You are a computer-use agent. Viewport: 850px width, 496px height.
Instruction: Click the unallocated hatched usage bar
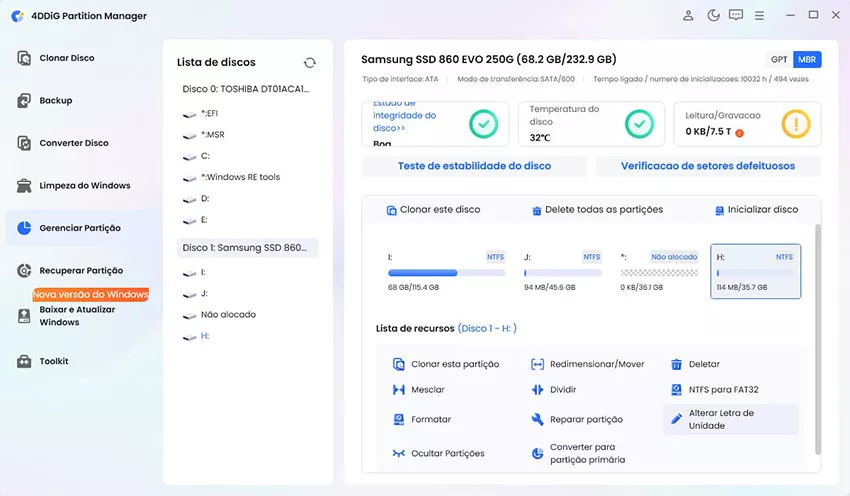pyautogui.click(x=659, y=273)
